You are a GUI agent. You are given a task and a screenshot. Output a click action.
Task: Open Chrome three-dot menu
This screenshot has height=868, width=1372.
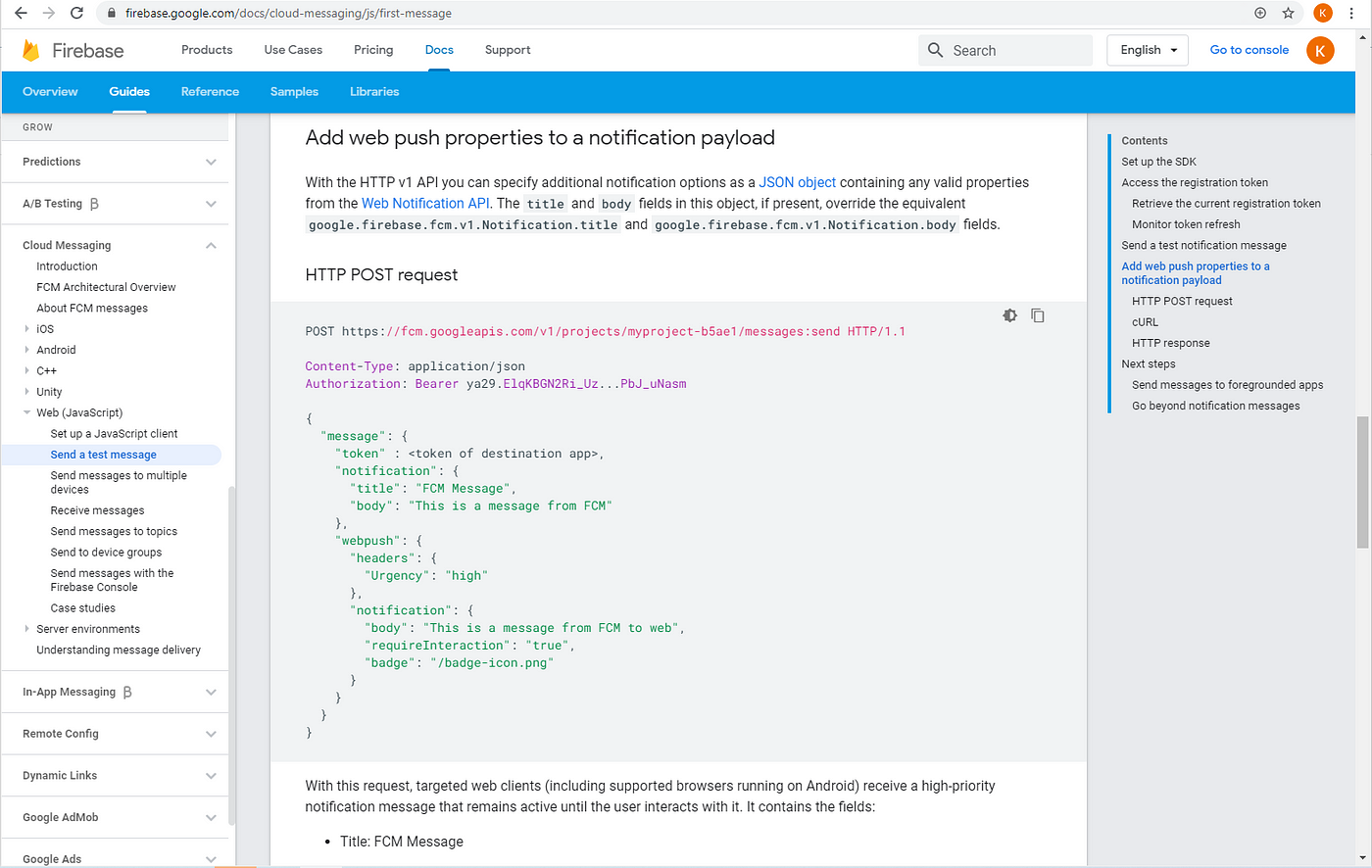click(1352, 14)
